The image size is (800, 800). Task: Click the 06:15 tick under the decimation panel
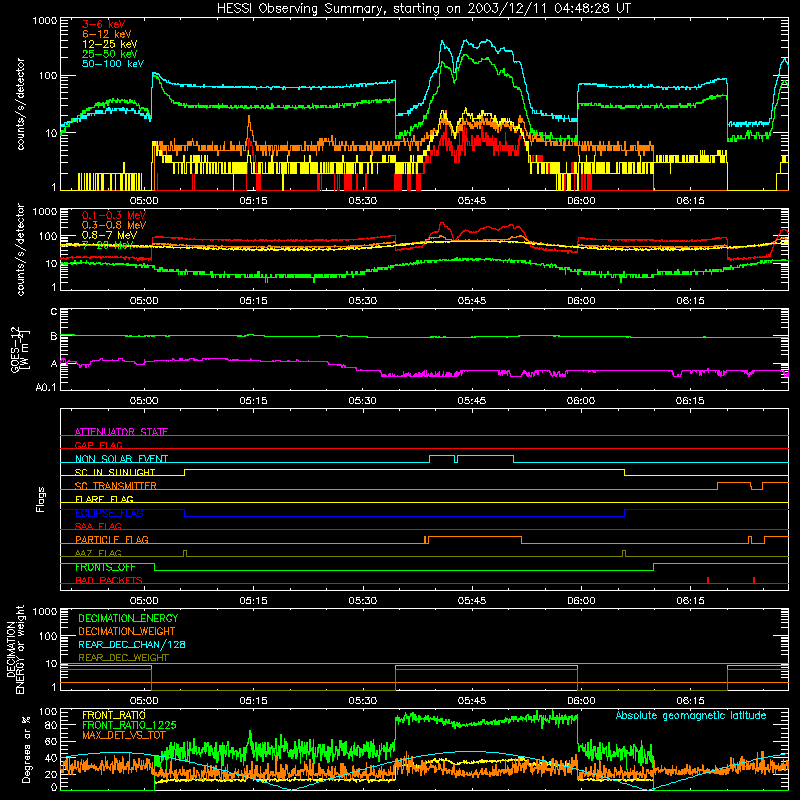690,700
